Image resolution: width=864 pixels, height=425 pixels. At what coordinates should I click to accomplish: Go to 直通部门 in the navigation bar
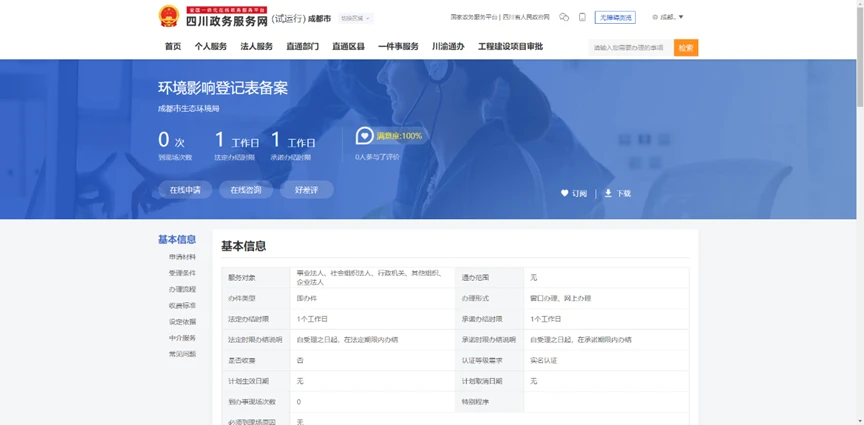[302, 47]
